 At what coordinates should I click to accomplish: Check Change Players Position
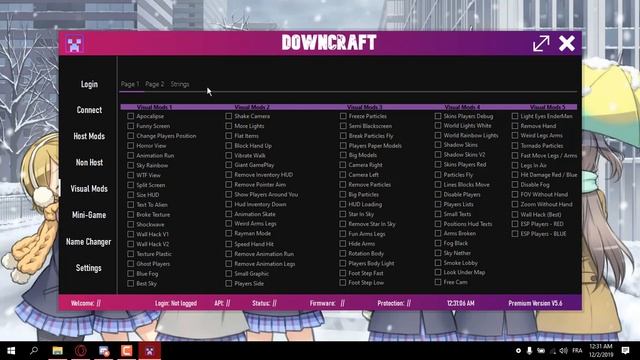131,136
